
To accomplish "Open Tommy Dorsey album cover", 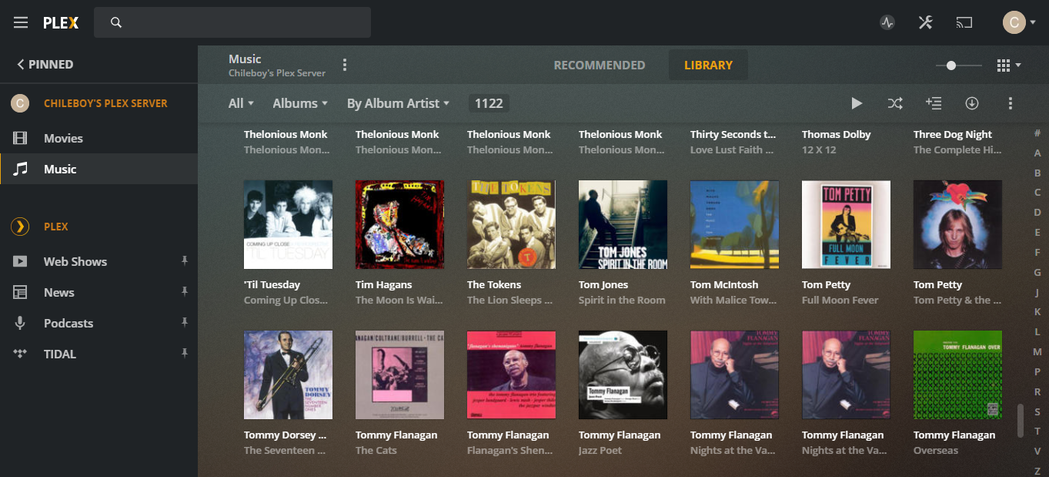I will pyautogui.click(x=288, y=375).
